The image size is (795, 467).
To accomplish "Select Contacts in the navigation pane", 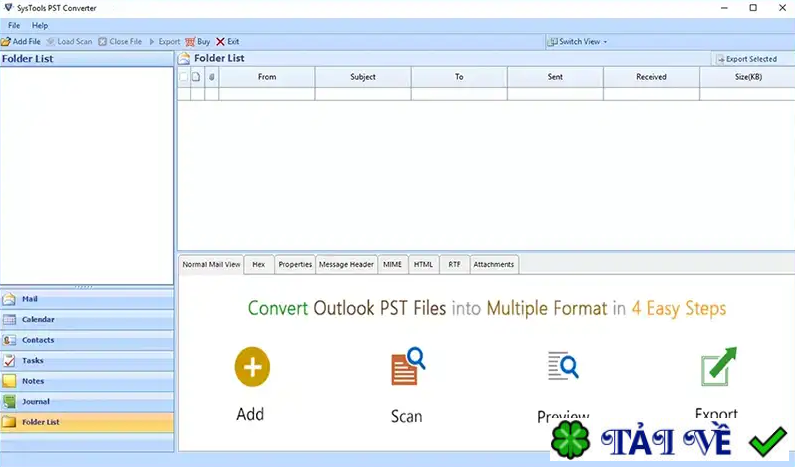I will [x=87, y=340].
